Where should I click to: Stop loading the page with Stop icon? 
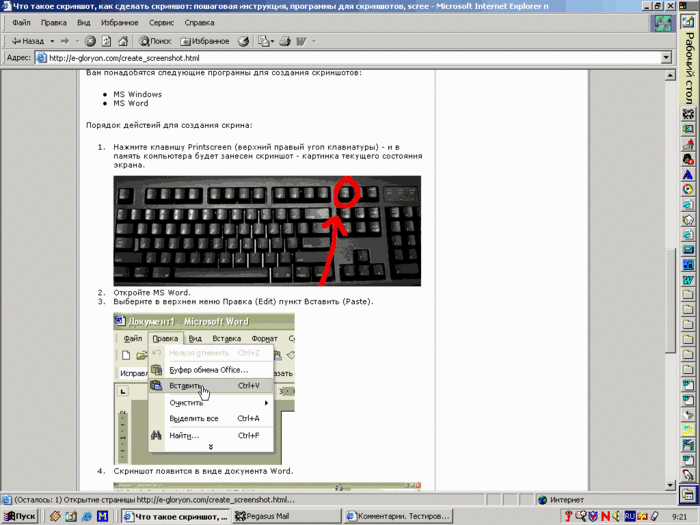(90, 41)
